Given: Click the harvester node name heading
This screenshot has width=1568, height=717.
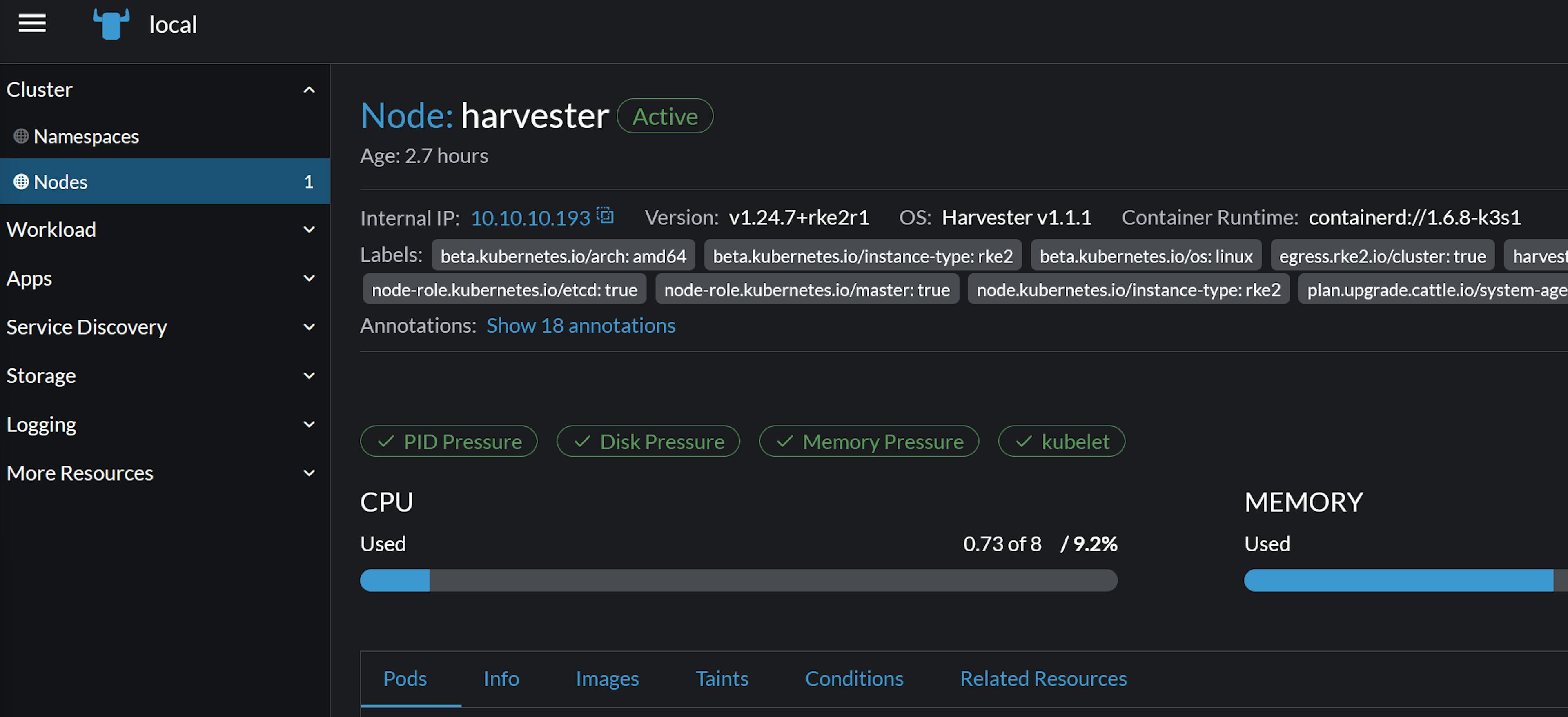Looking at the screenshot, I should 535,115.
